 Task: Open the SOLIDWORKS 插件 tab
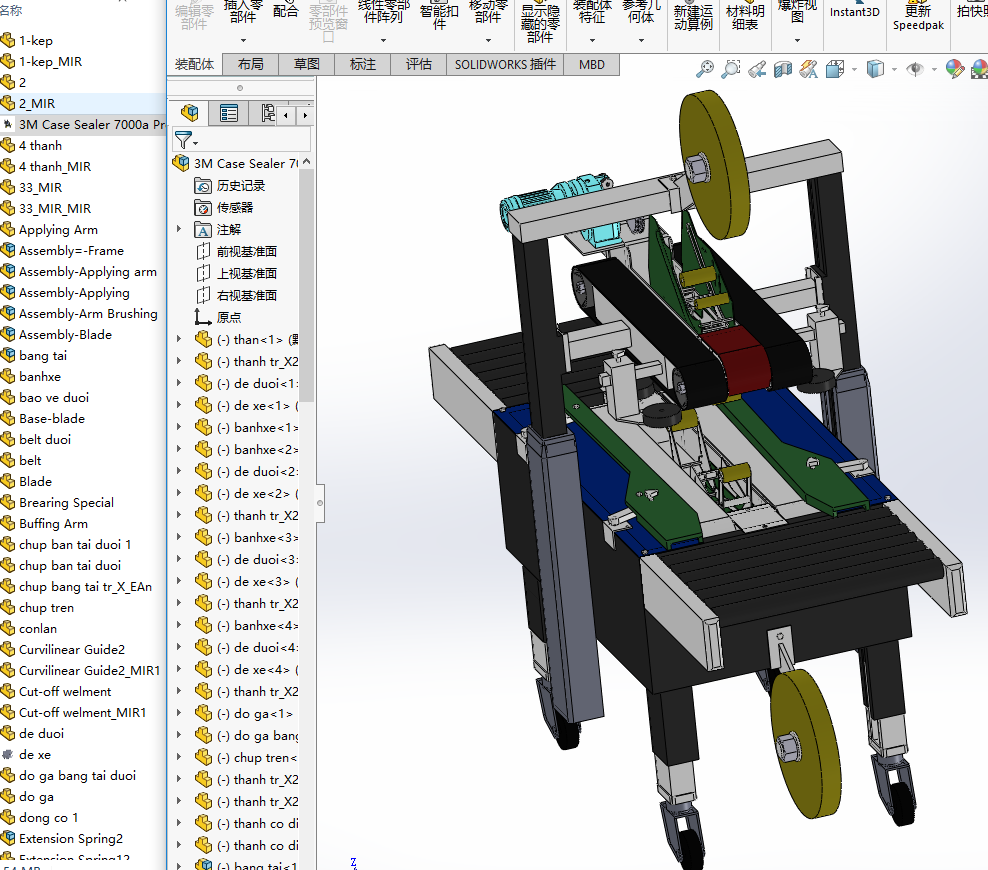tap(505, 64)
